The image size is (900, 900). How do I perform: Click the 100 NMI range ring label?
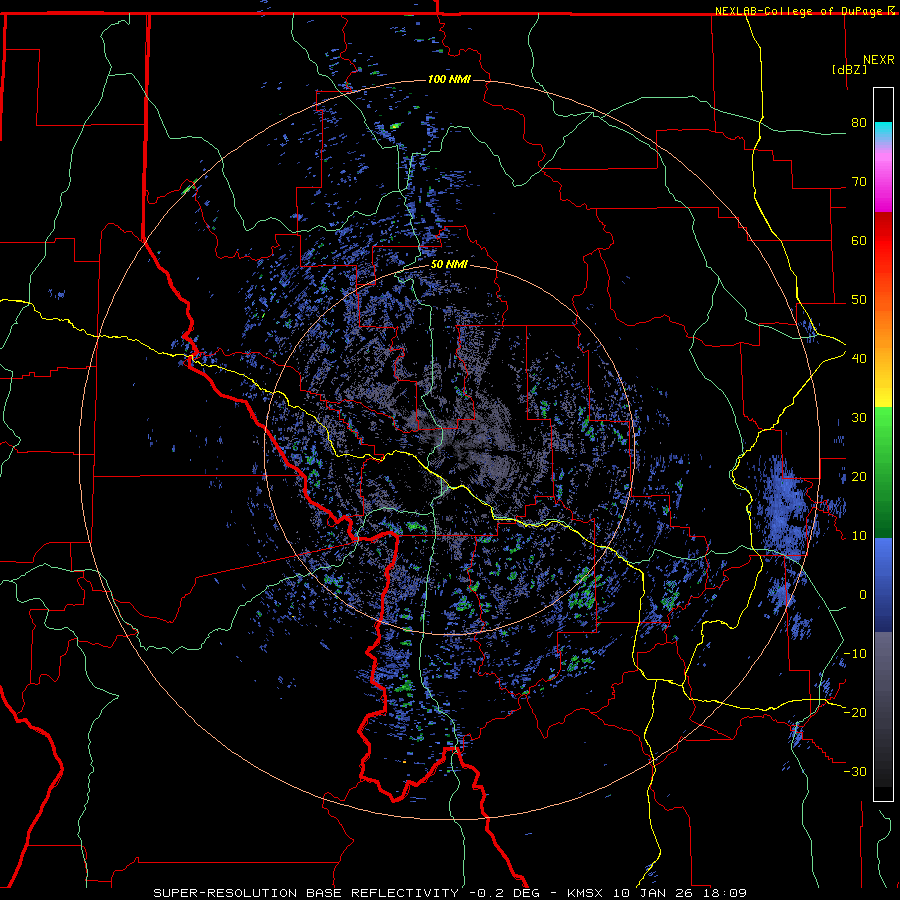(449, 79)
